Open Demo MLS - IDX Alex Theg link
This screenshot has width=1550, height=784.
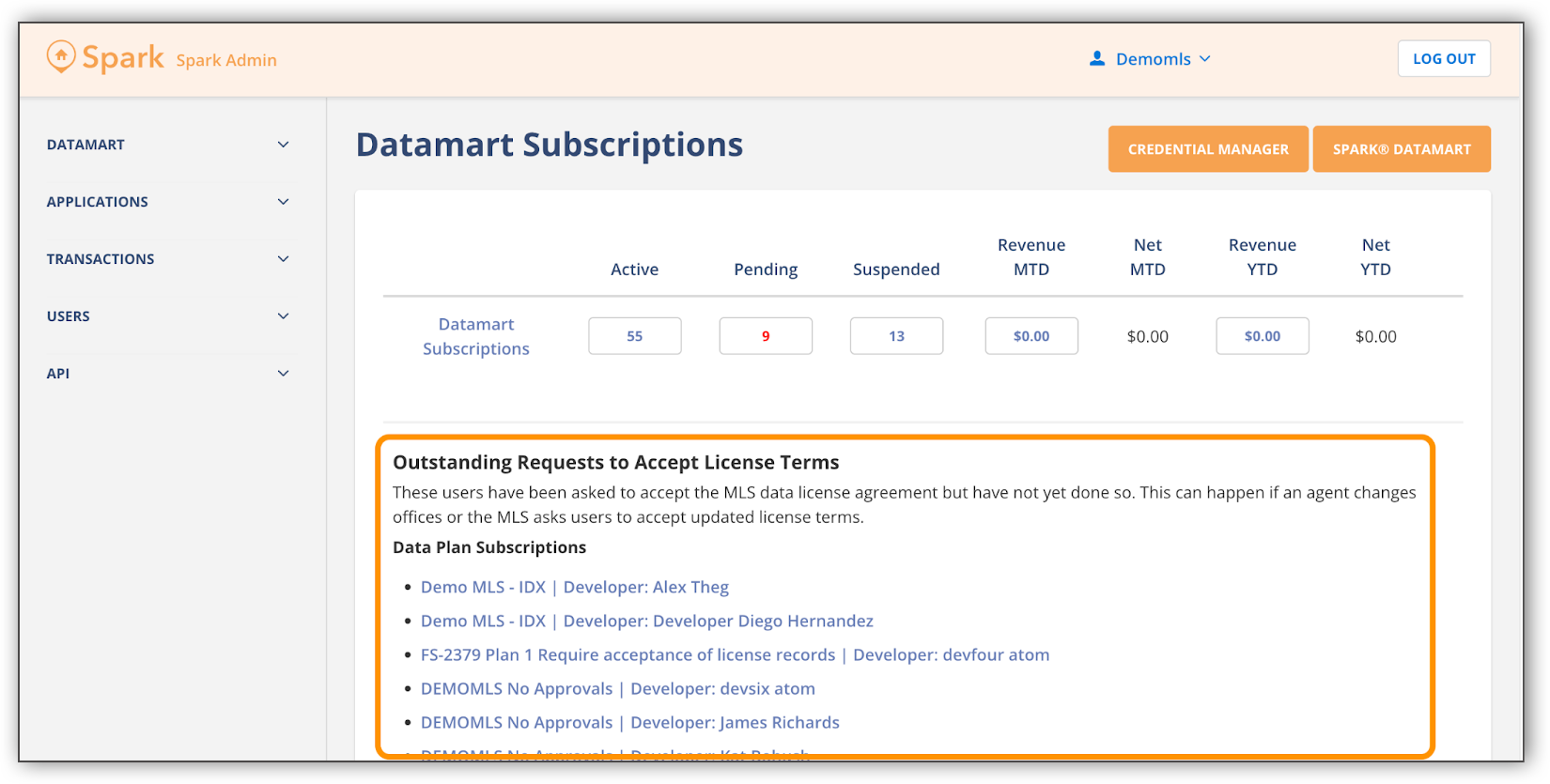point(575,587)
